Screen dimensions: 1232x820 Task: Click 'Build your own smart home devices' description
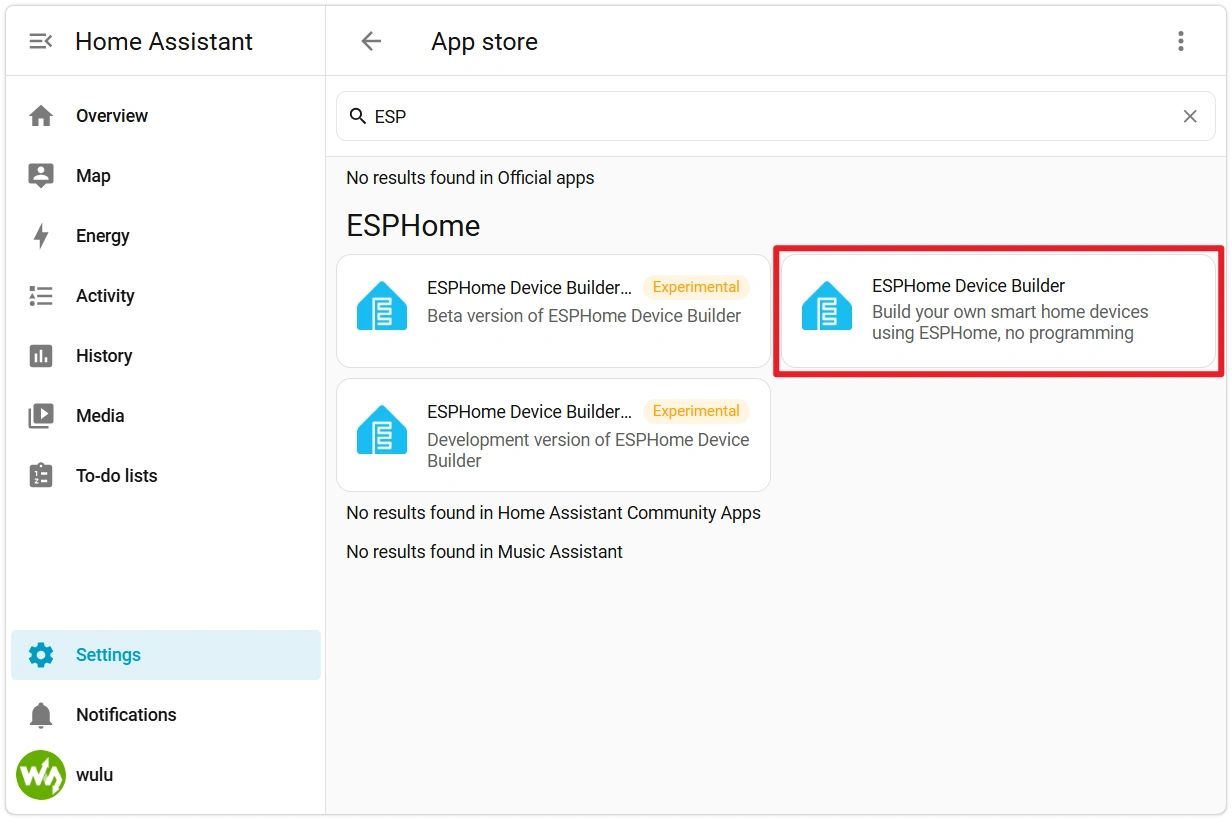1010,322
